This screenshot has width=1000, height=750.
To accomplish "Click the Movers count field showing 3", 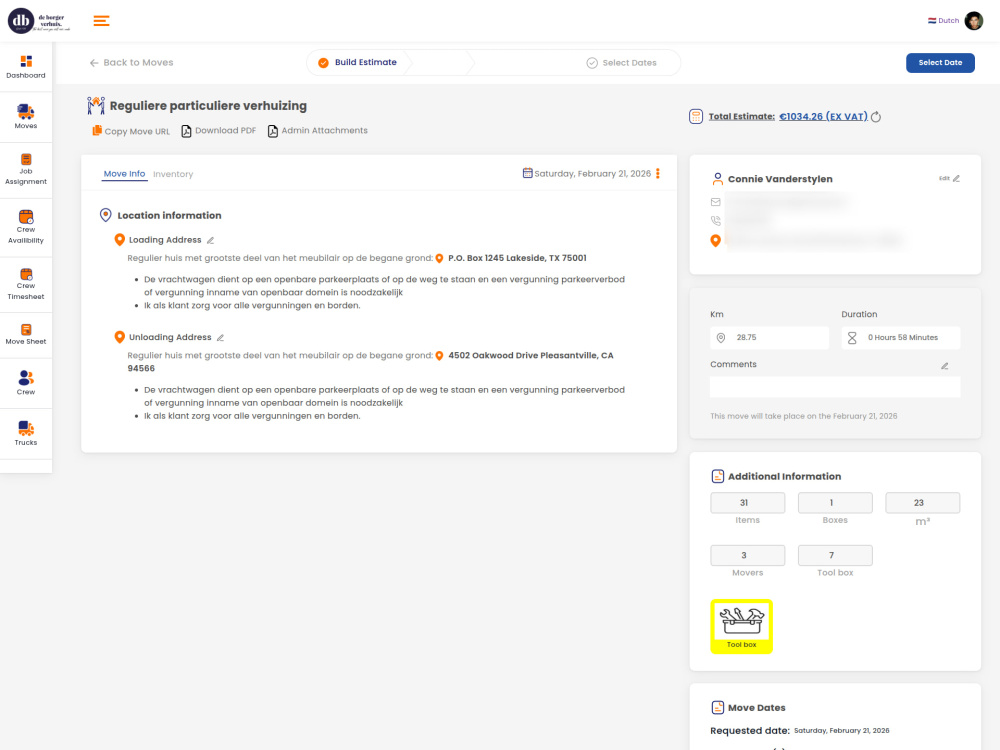I will click(x=747, y=555).
